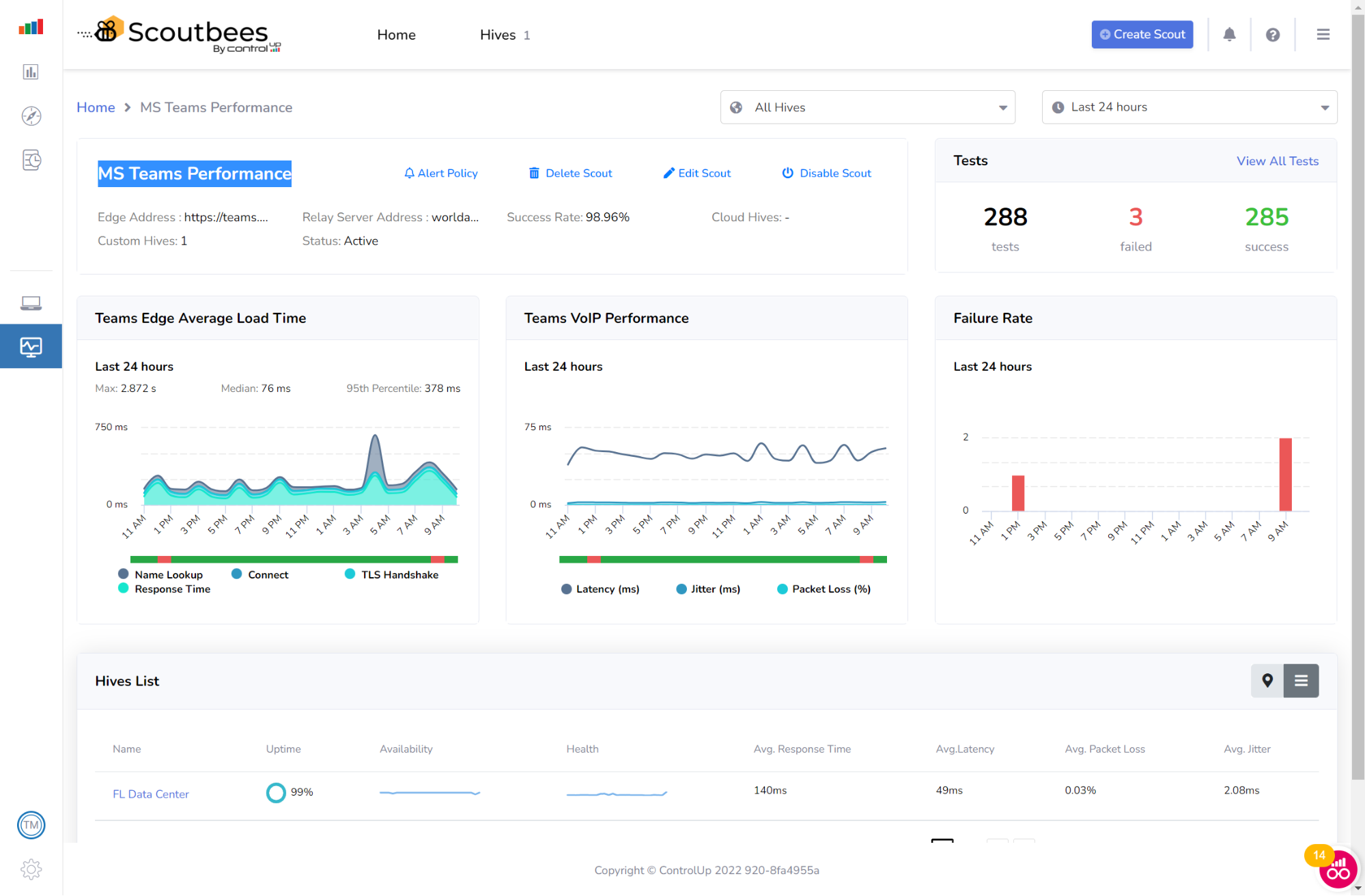1365x896 pixels.
Task: Open the compass icon in sidebar
Action: 31,116
